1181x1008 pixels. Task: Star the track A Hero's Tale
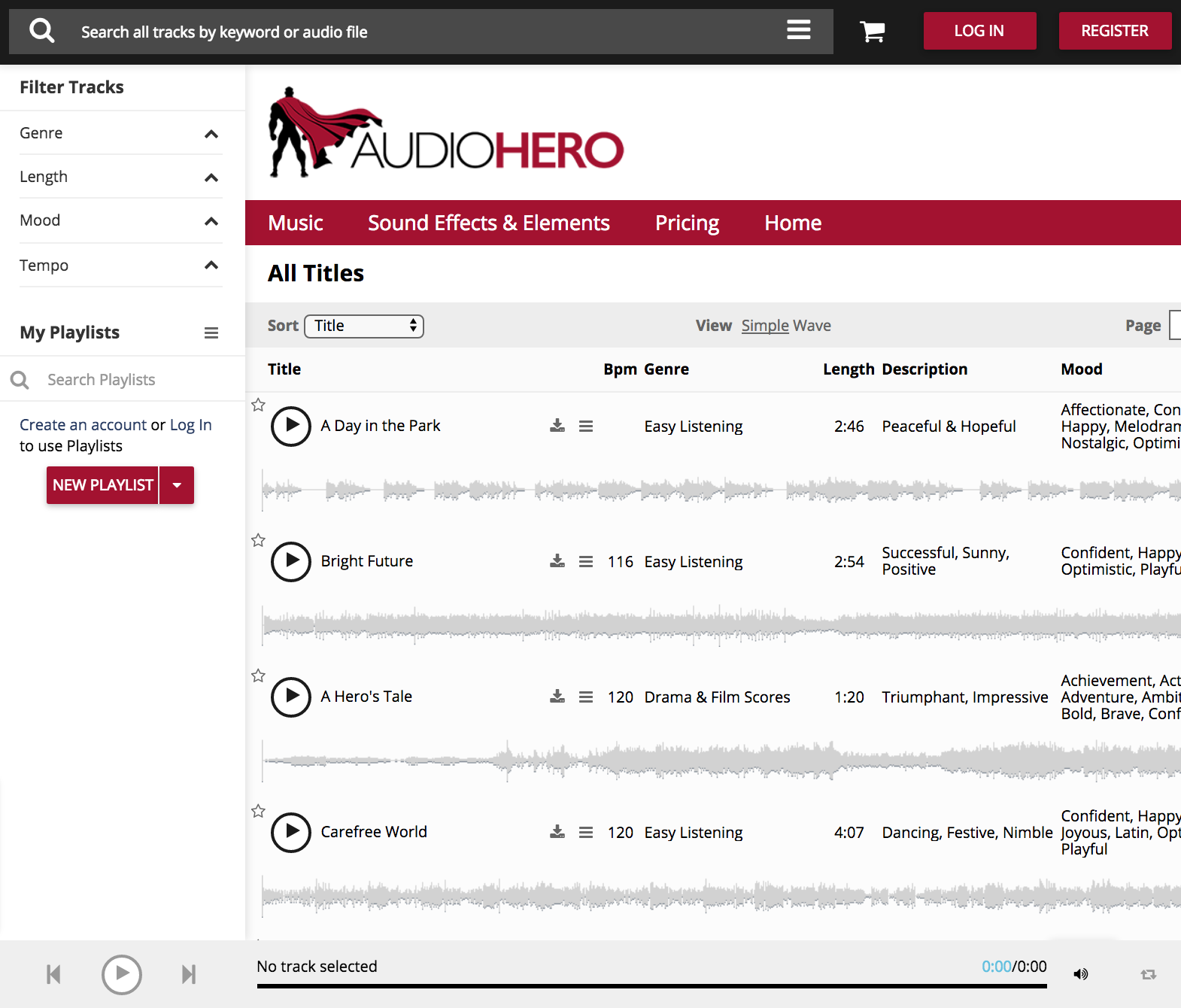(258, 676)
